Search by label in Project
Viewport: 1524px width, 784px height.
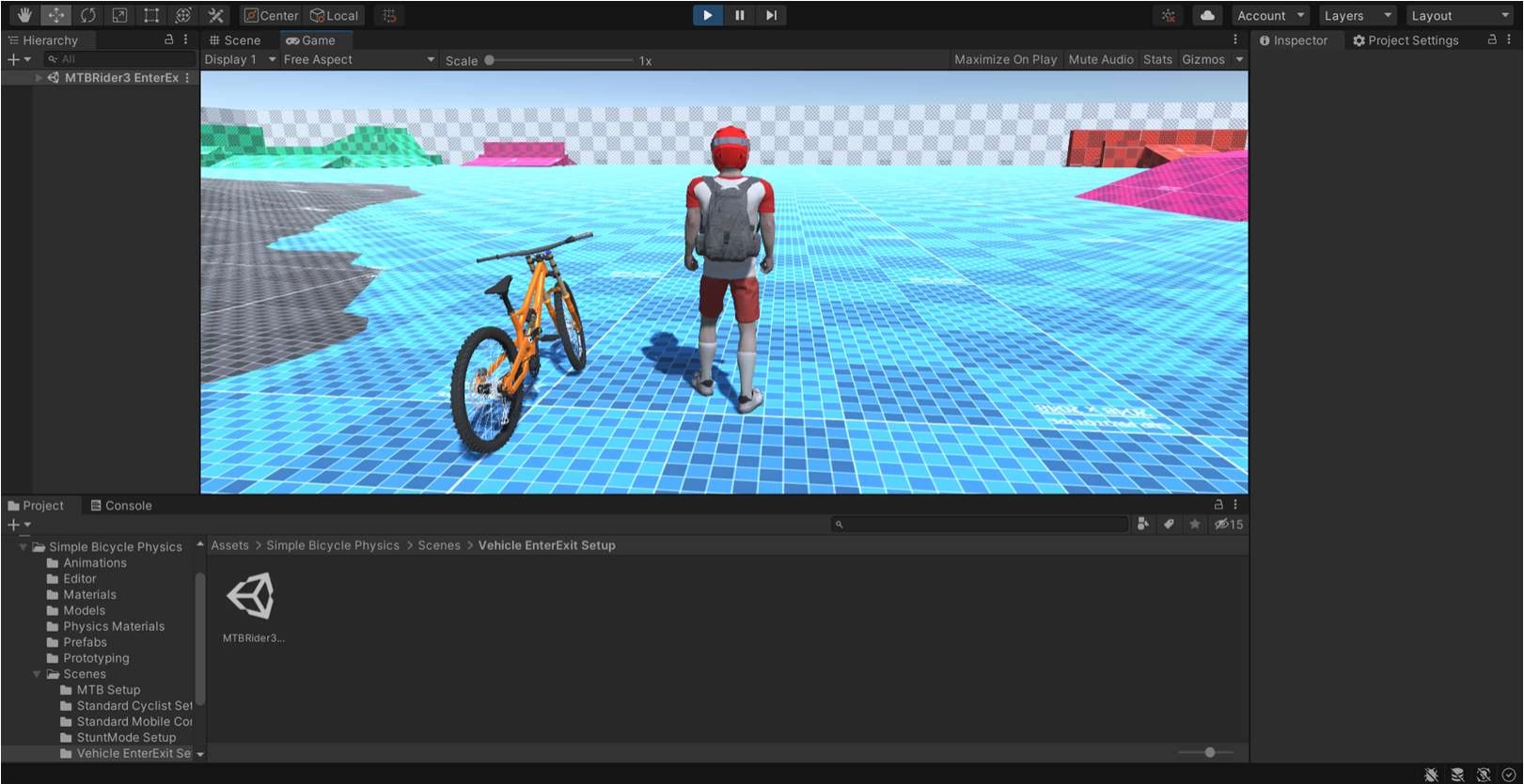[1169, 525]
